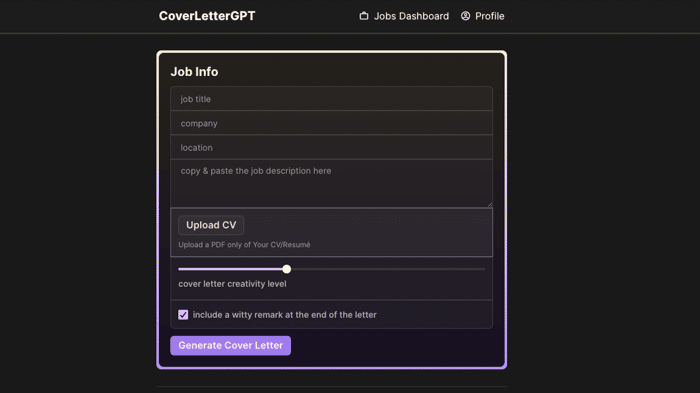
Task: Click the unfilled right part of creativity slider
Action: click(388, 269)
